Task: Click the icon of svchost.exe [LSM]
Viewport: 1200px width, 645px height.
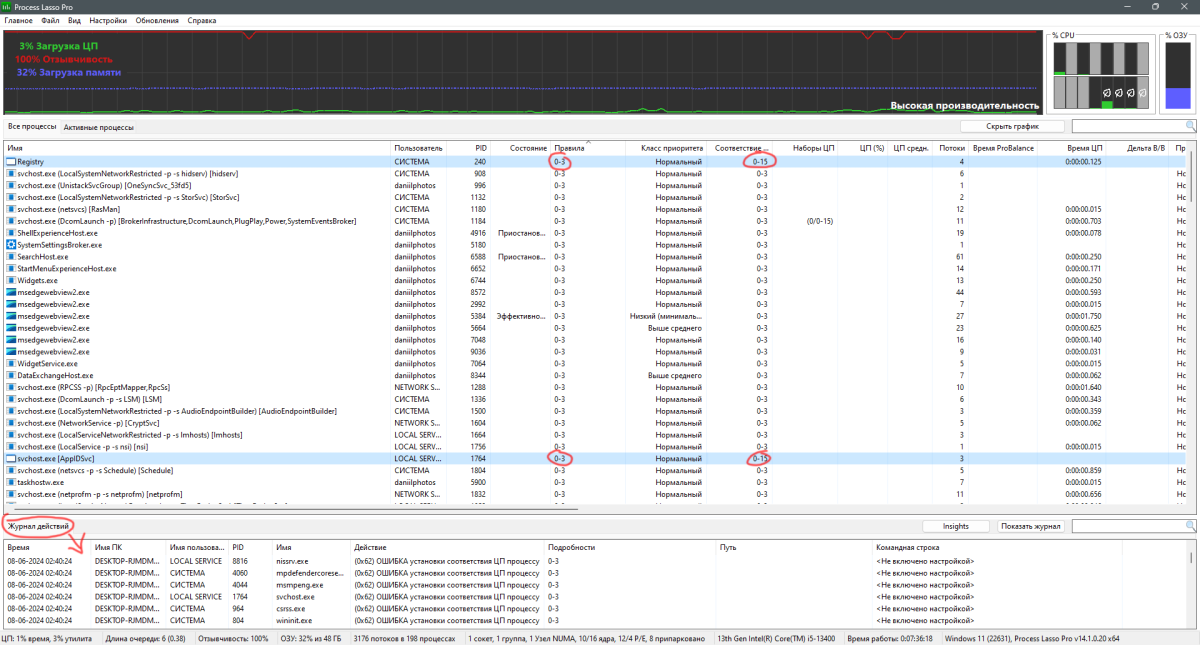Action: pos(11,400)
